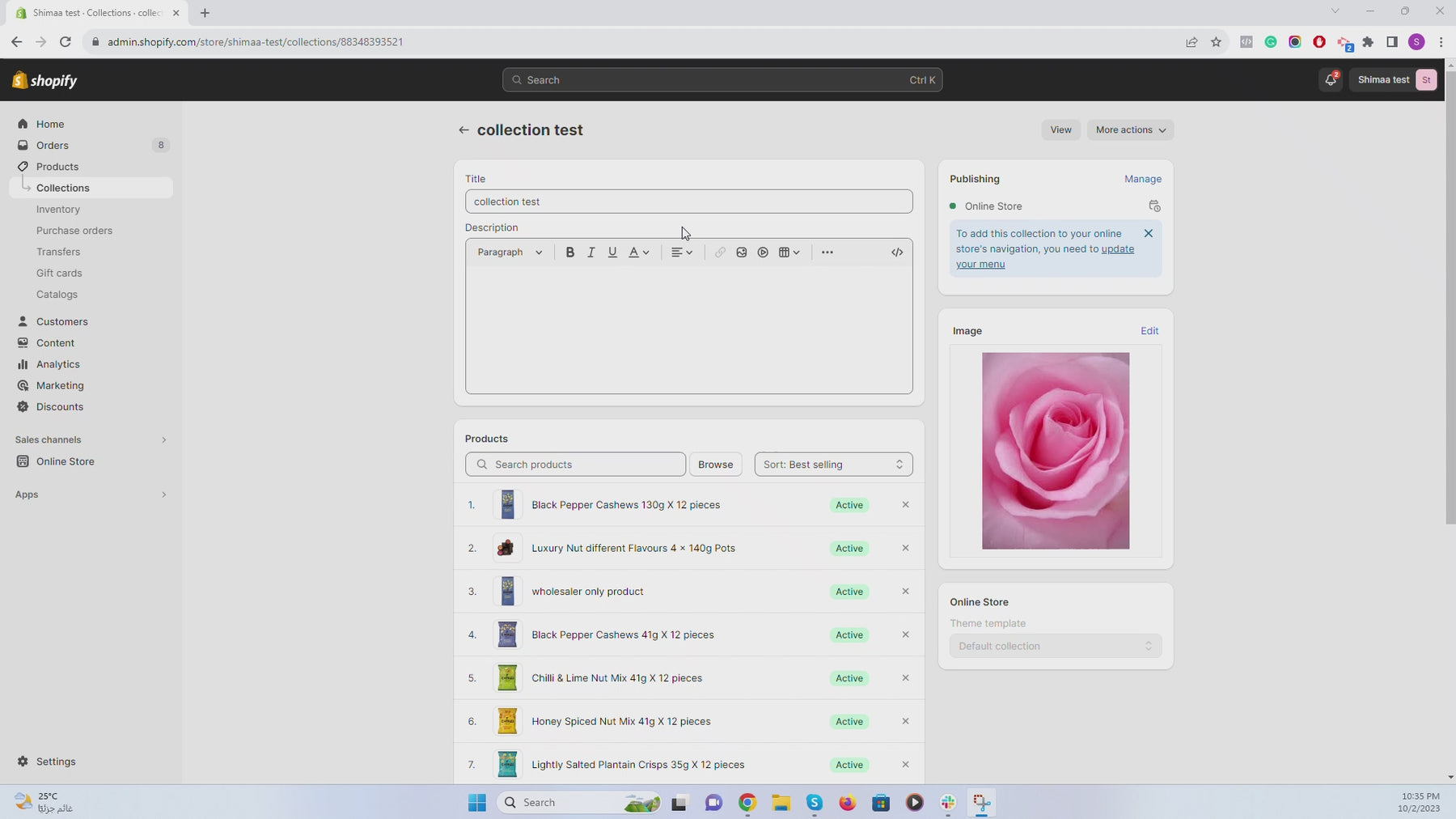Image resolution: width=1456 pixels, height=819 pixels.
Task: Click the back arrow beside collection test
Action: tap(463, 130)
